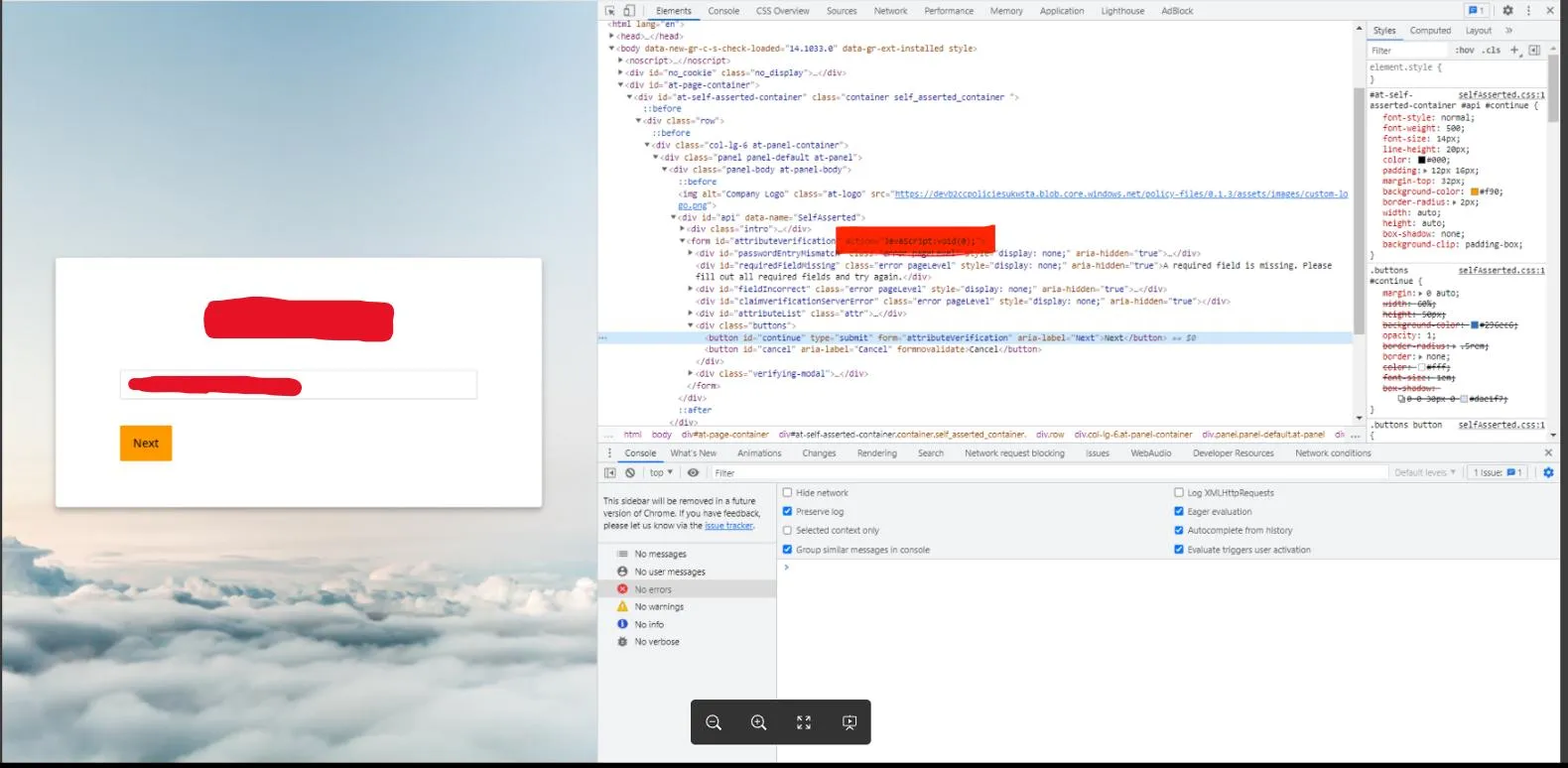Uncheck the Preserve log checkbox
Image resolution: width=1568 pixels, height=768 pixels.
[787, 511]
